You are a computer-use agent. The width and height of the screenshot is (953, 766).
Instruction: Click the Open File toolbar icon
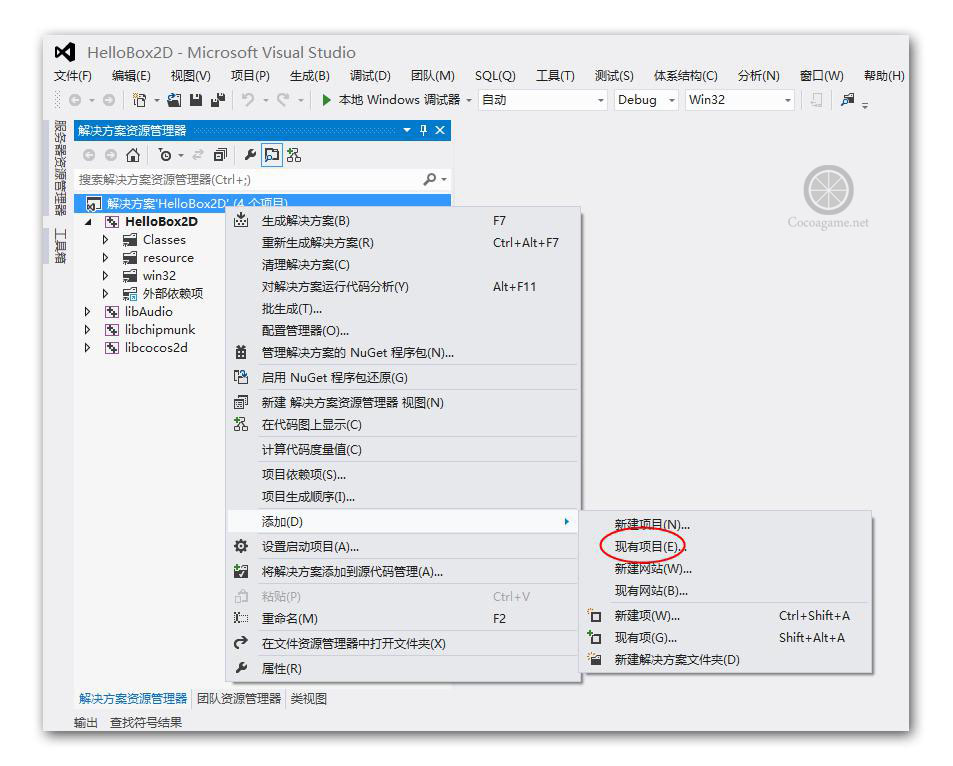pos(174,100)
